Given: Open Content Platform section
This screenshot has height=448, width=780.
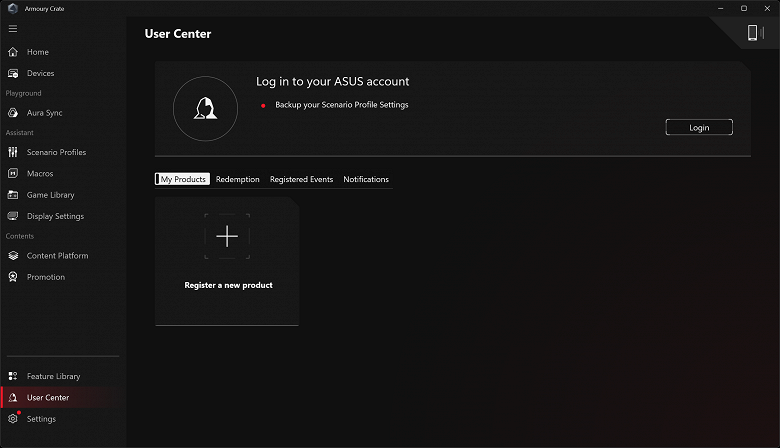Looking at the screenshot, I should click(x=57, y=256).
